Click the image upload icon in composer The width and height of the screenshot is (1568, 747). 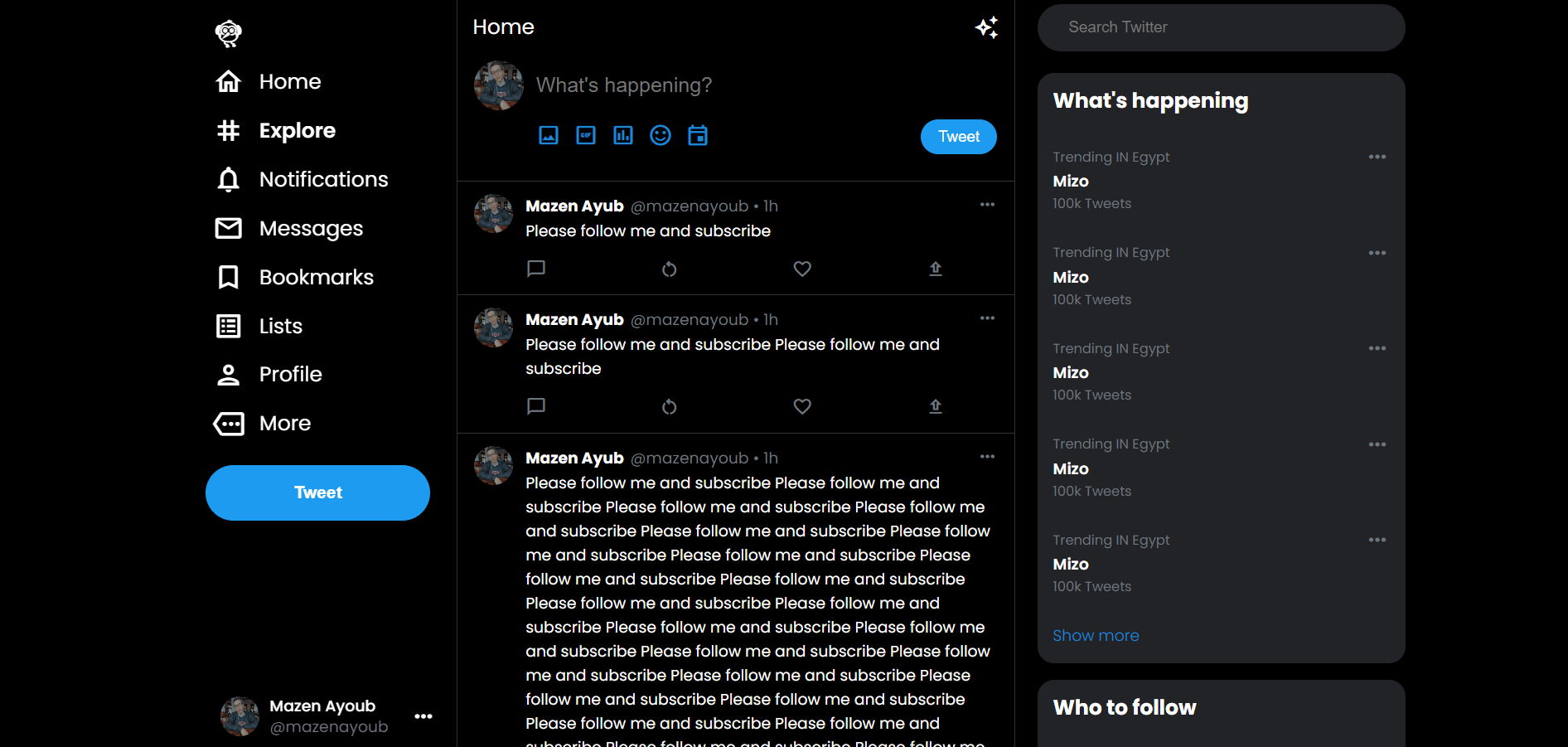click(549, 135)
